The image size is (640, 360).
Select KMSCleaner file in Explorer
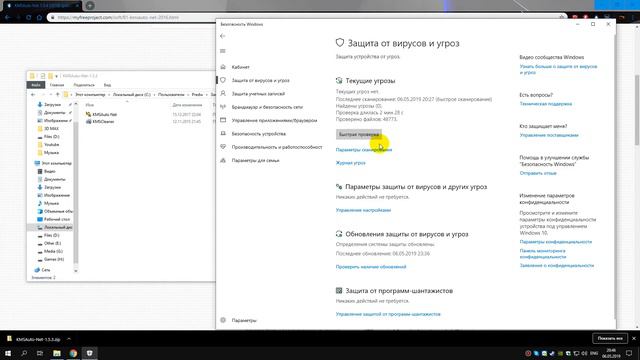pos(103,122)
